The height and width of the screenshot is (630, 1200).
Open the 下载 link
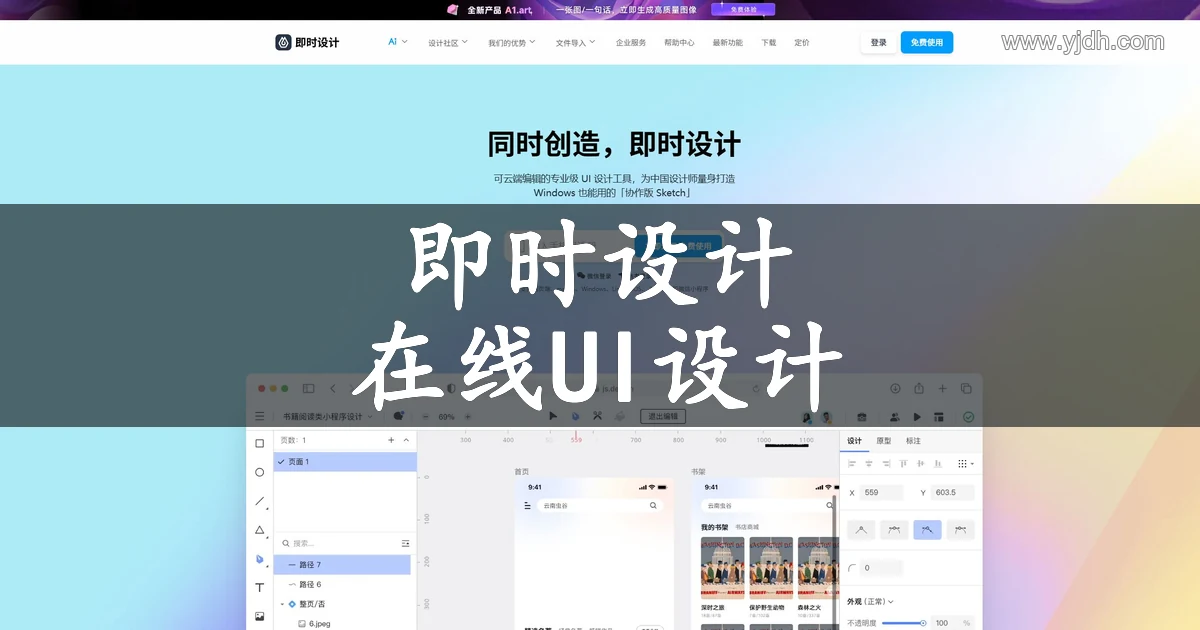tap(768, 43)
